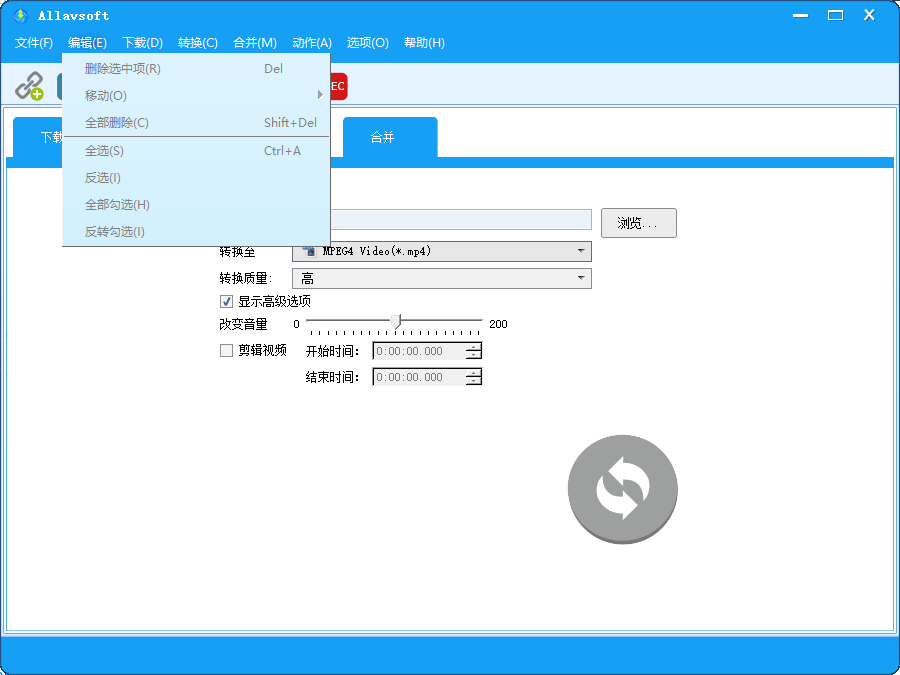Click the 结束时间 down stepper arrow

(x=474, y=381)
